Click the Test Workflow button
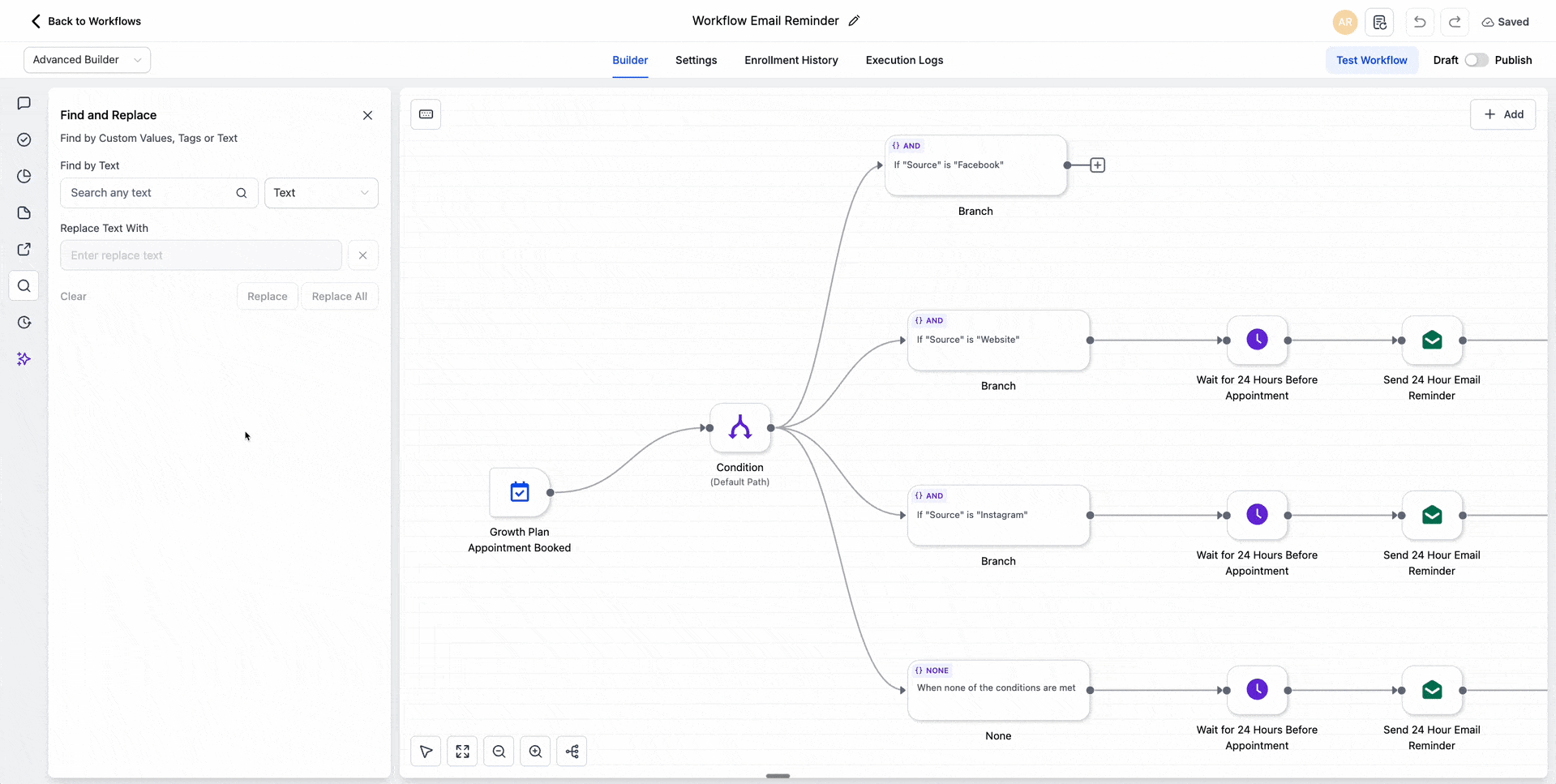 tap(1371, 60)
